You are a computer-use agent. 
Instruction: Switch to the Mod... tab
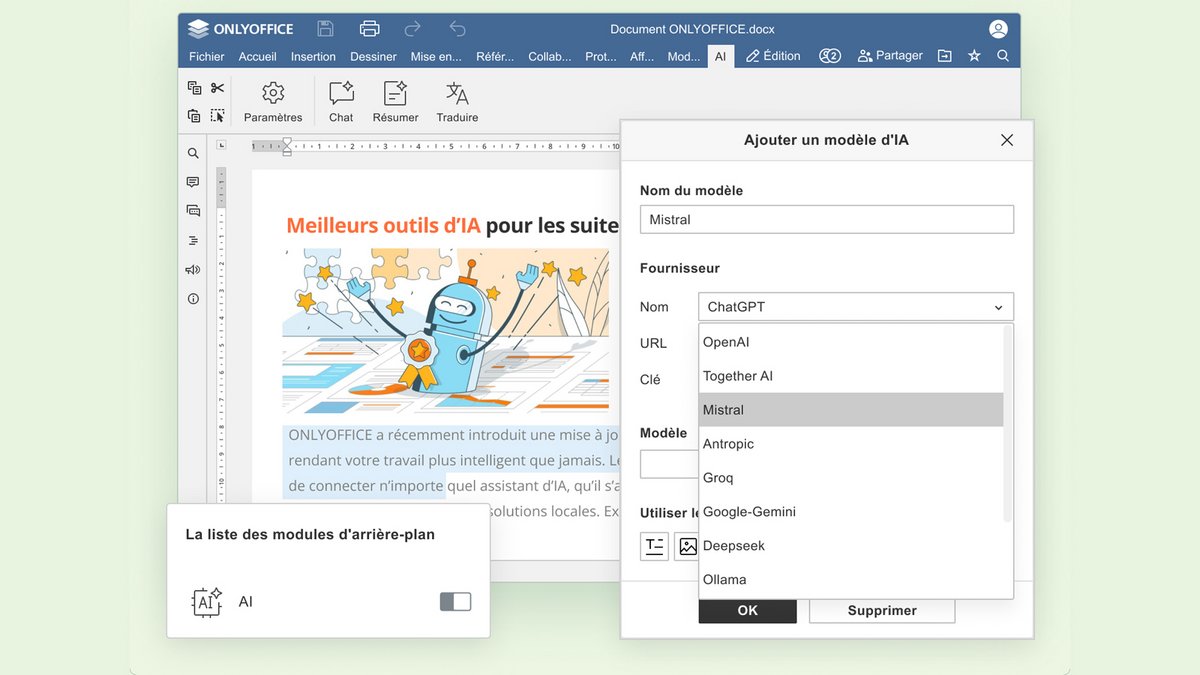684,57
